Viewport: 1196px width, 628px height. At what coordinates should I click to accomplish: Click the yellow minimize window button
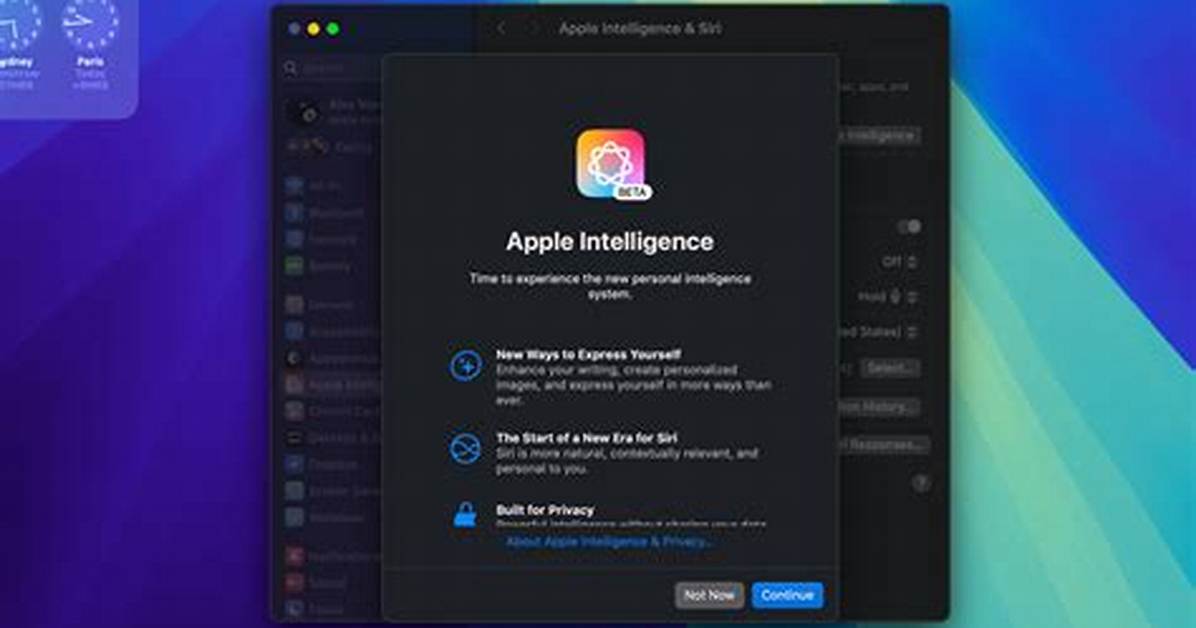(313, 29)
